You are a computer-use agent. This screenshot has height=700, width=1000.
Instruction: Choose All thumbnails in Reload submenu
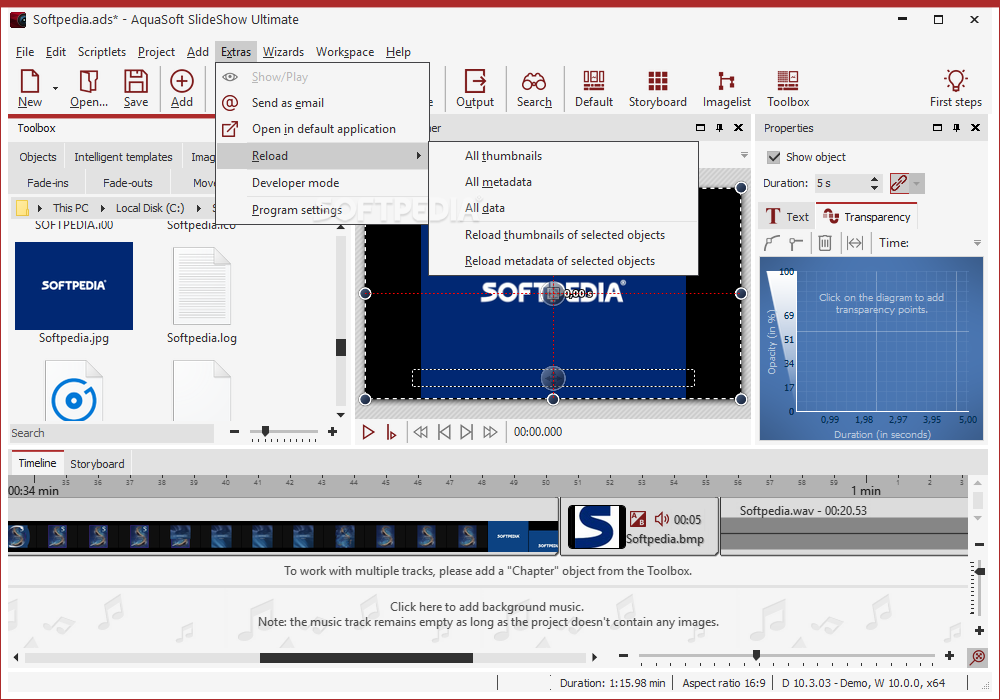(564, 156)
